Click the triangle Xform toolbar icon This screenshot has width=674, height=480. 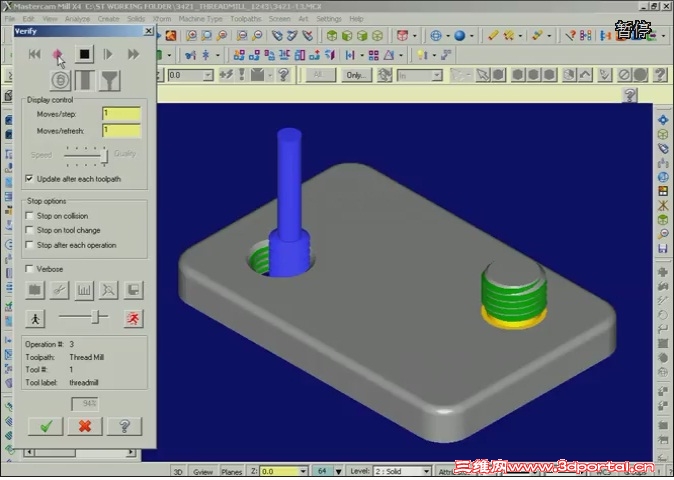click(389, 55)
